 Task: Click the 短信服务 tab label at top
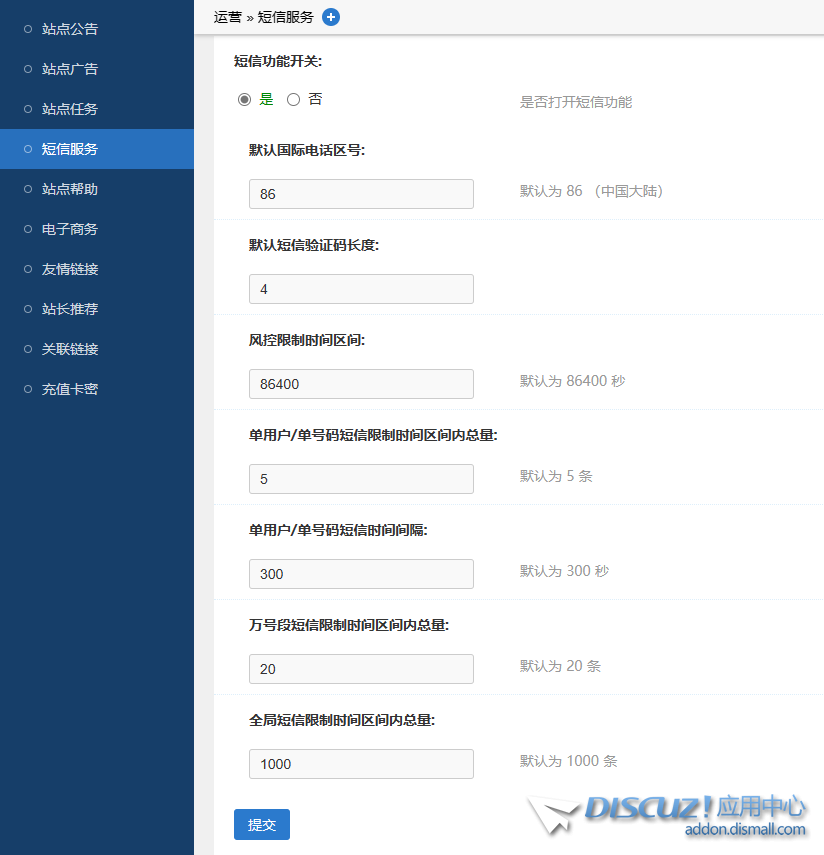[286, 17]
